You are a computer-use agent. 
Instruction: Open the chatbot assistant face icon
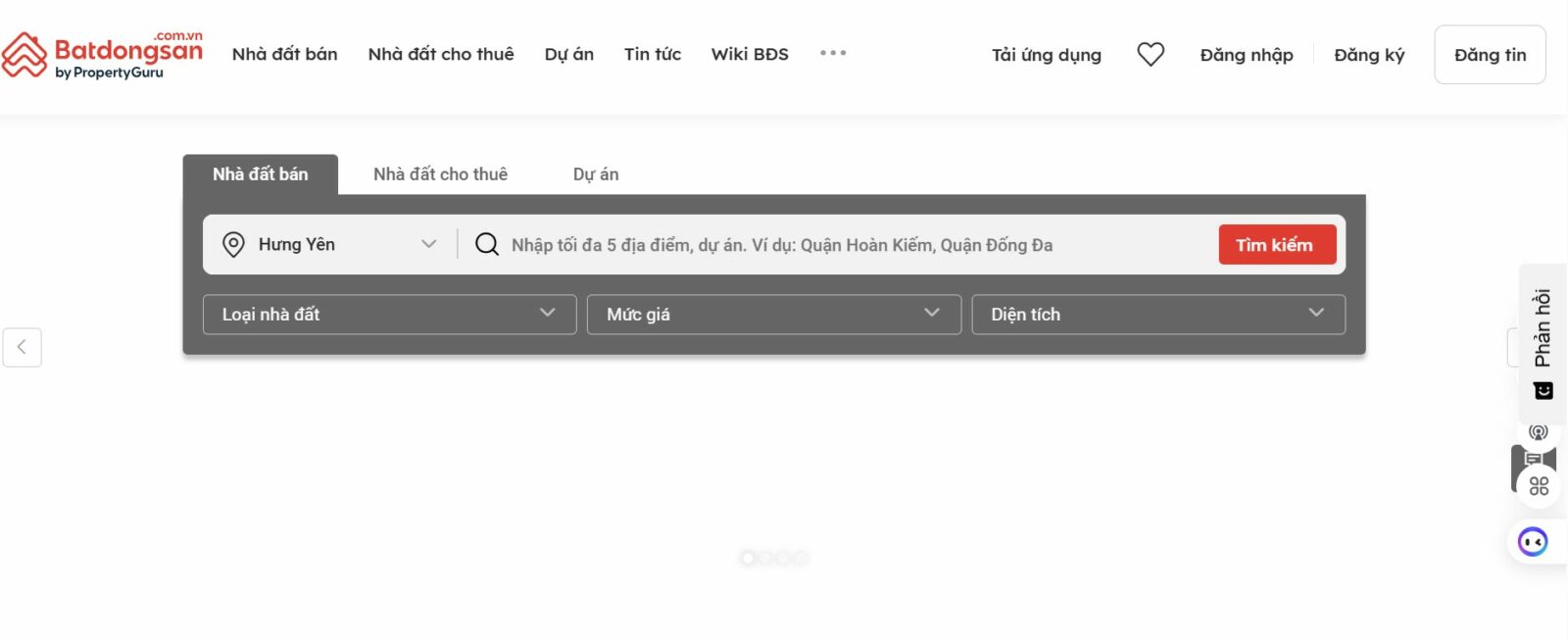tap(1533, 541)
